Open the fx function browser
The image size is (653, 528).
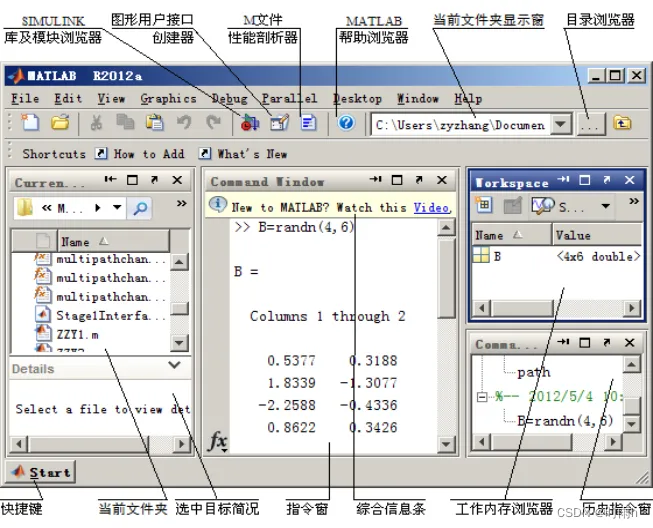click(218, 441)
